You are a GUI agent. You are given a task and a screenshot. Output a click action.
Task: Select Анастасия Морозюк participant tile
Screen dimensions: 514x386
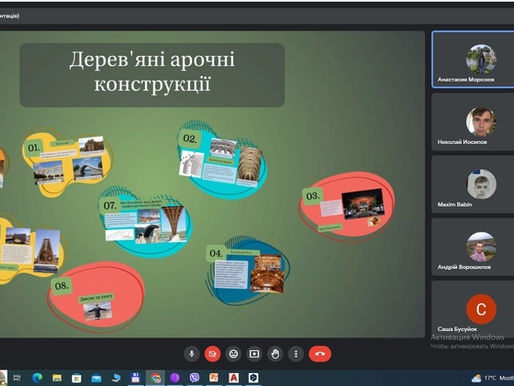coord(473,59)
